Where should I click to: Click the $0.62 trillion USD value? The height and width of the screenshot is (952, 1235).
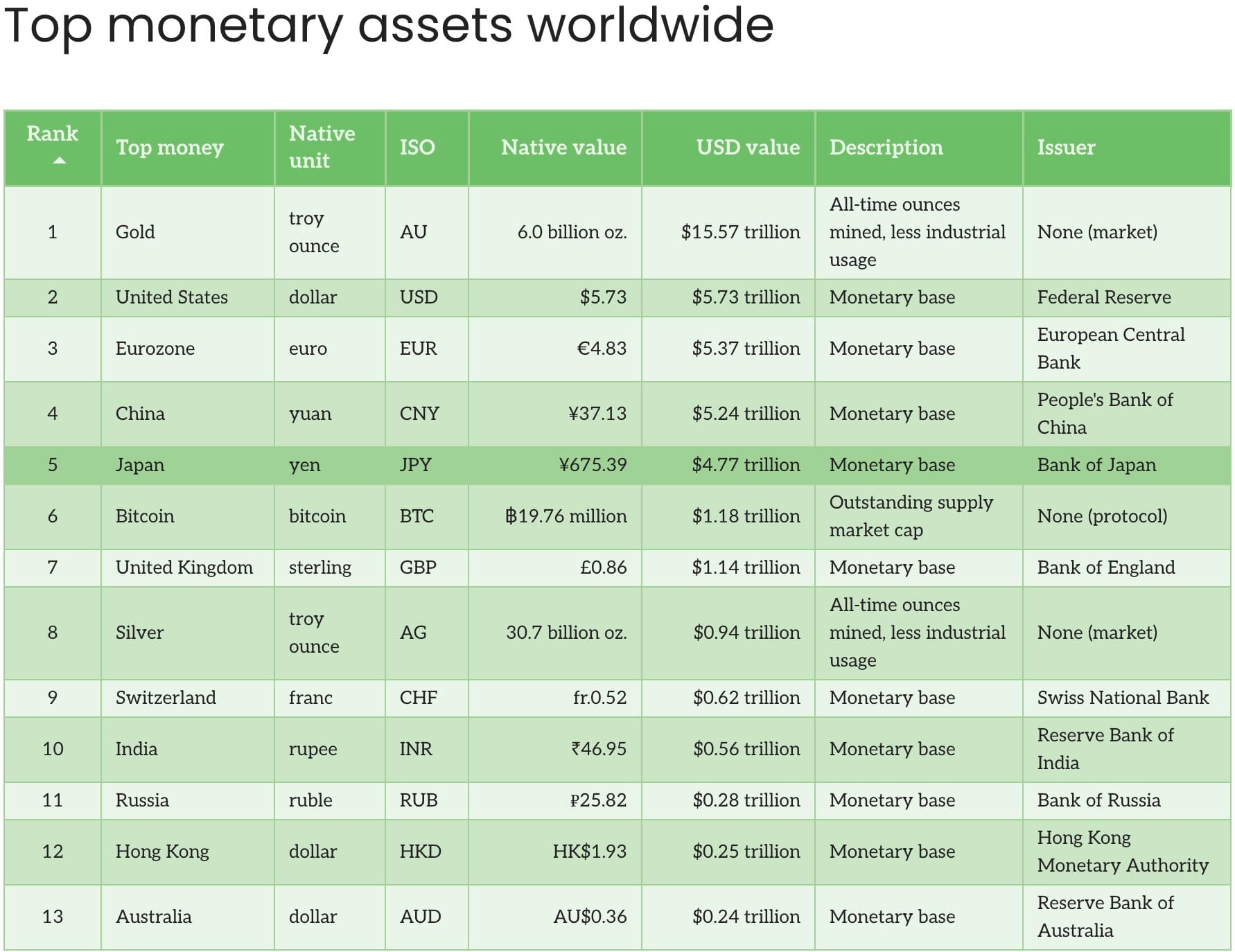coord(746,698)
